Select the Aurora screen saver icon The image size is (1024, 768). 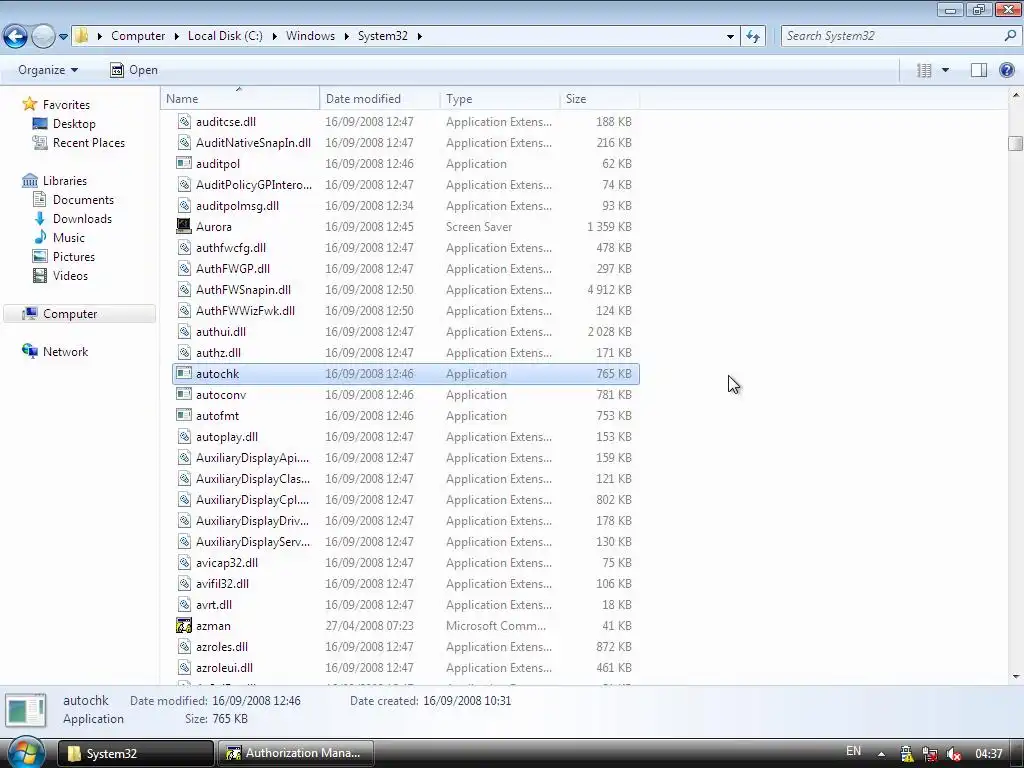coord(184,227)
